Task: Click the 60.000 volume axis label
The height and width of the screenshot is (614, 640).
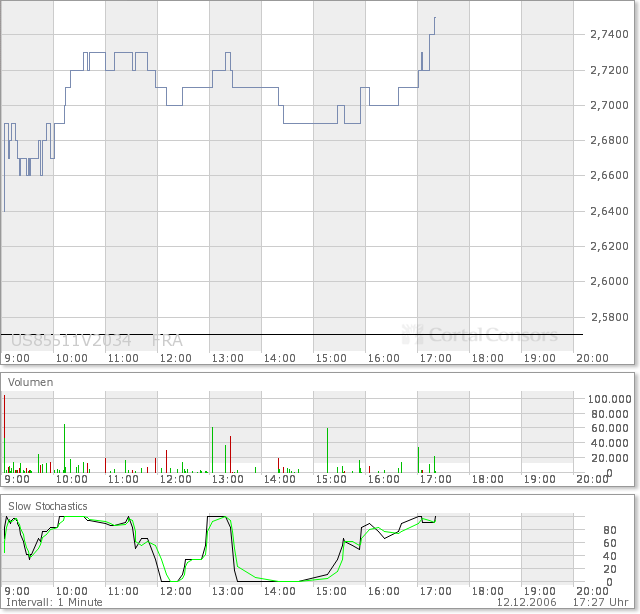Action: pos(610,428)
